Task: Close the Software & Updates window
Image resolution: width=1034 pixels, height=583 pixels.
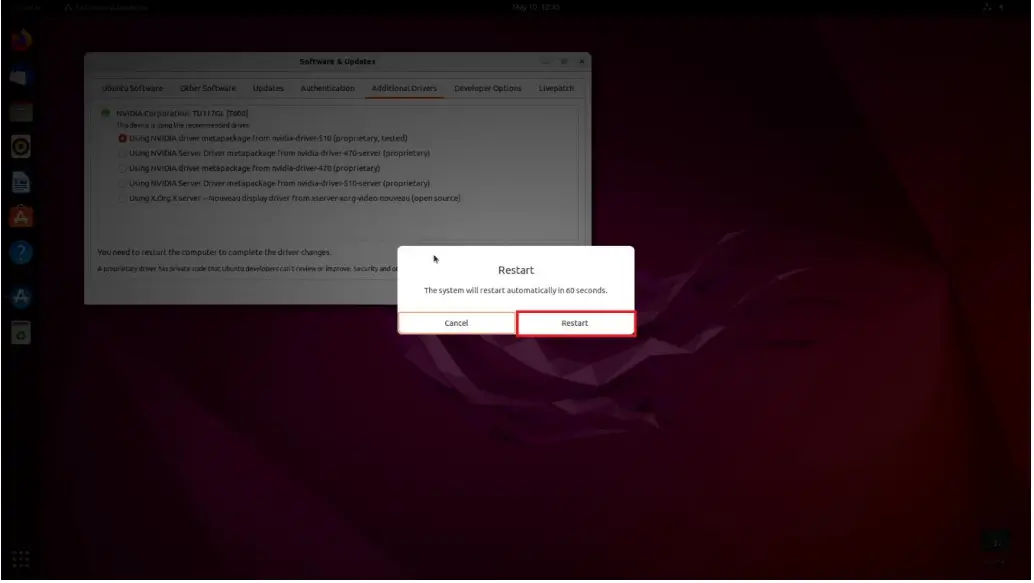Action: click(583, 62)
